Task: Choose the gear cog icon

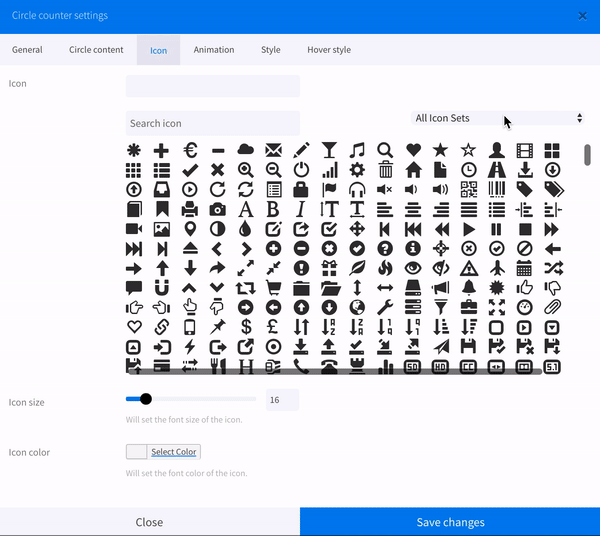Action: tap(357, 170)
